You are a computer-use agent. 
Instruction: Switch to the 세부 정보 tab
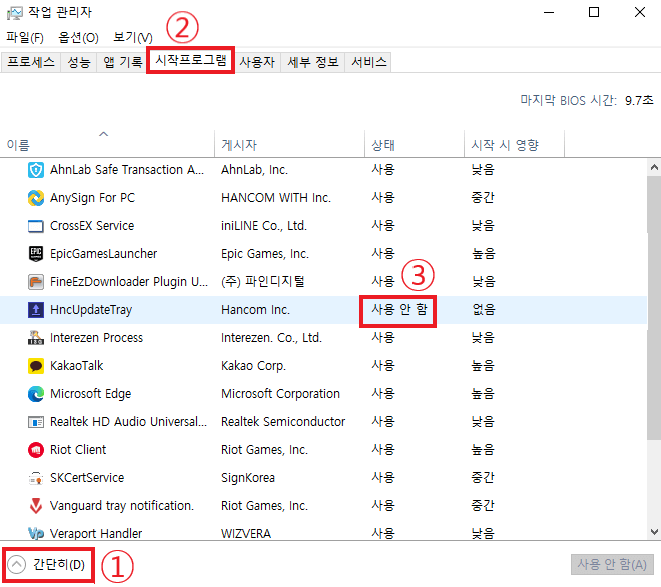[313, 62]
